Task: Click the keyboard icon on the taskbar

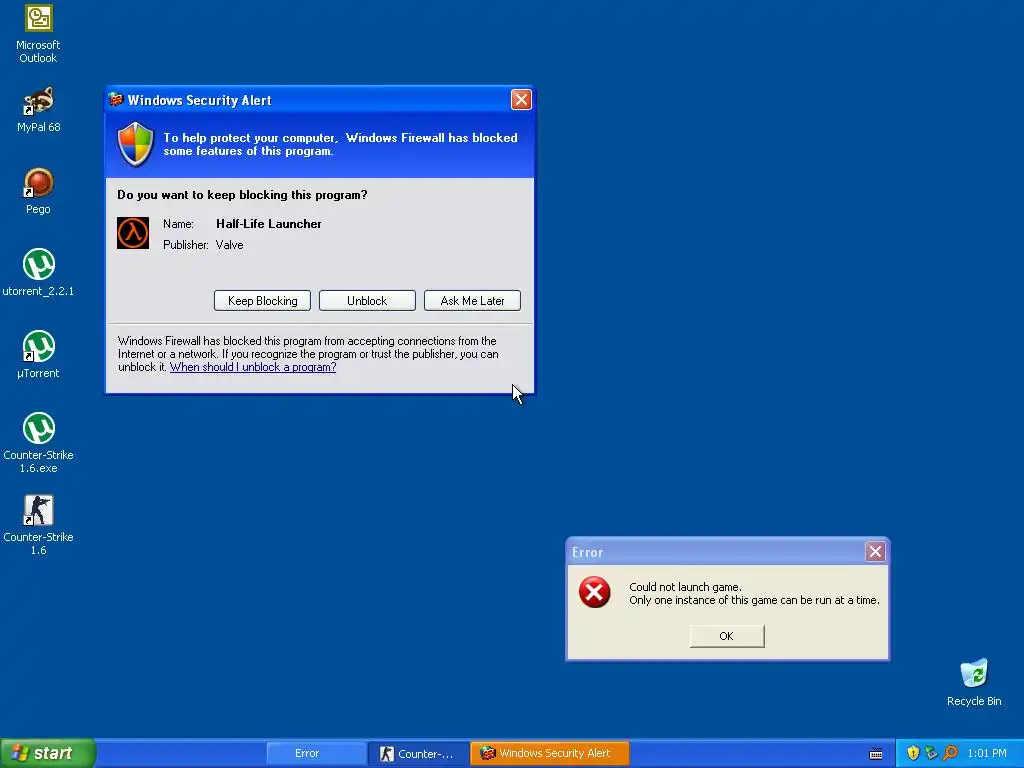Action: pos(876,754)
